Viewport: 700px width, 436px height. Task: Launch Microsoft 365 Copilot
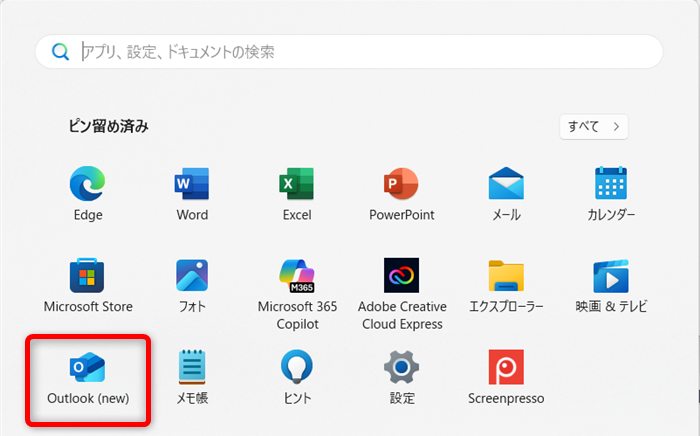(x=297, y=276)
